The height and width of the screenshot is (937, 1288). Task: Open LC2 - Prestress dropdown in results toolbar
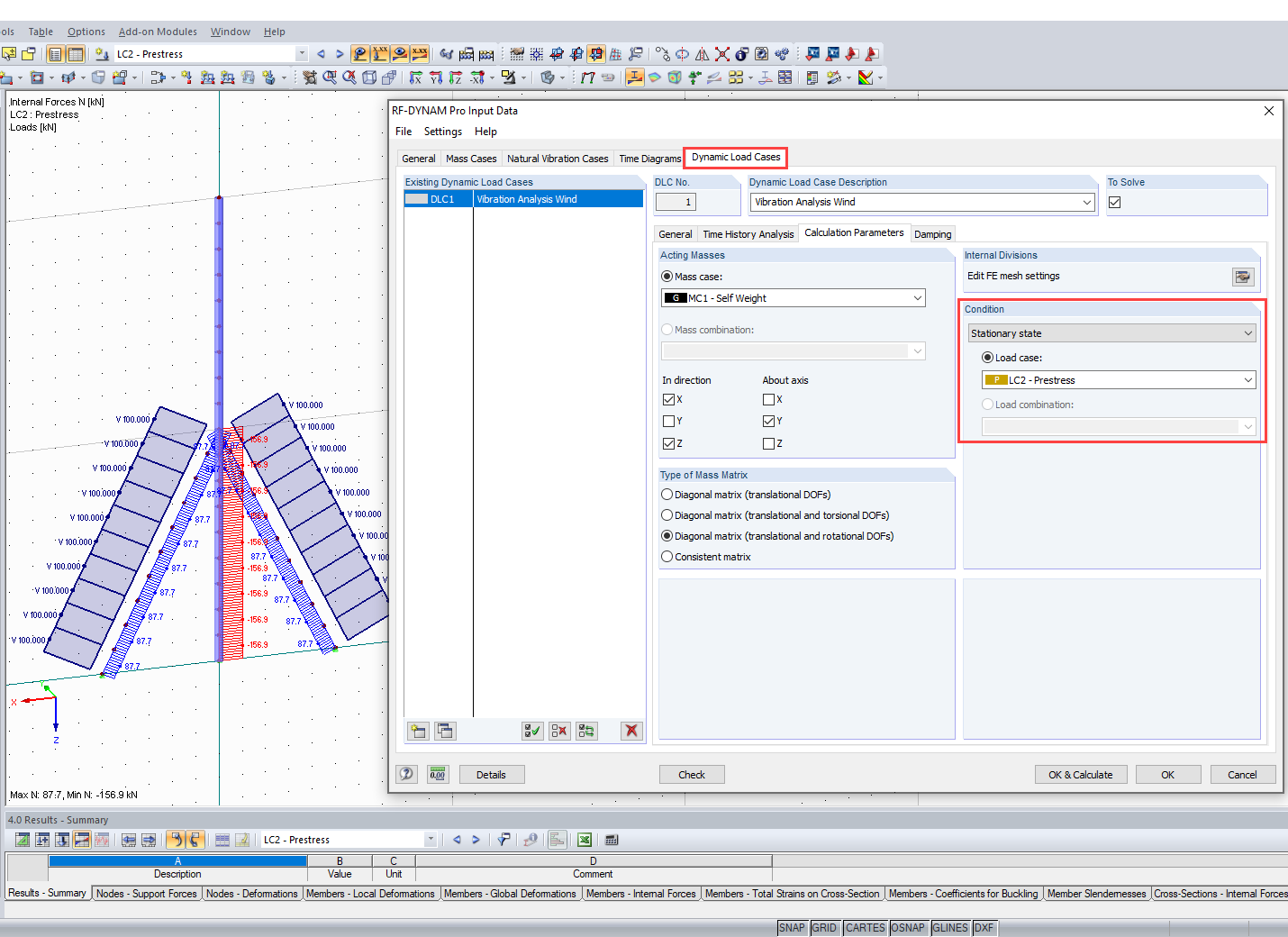pos(431,840)
